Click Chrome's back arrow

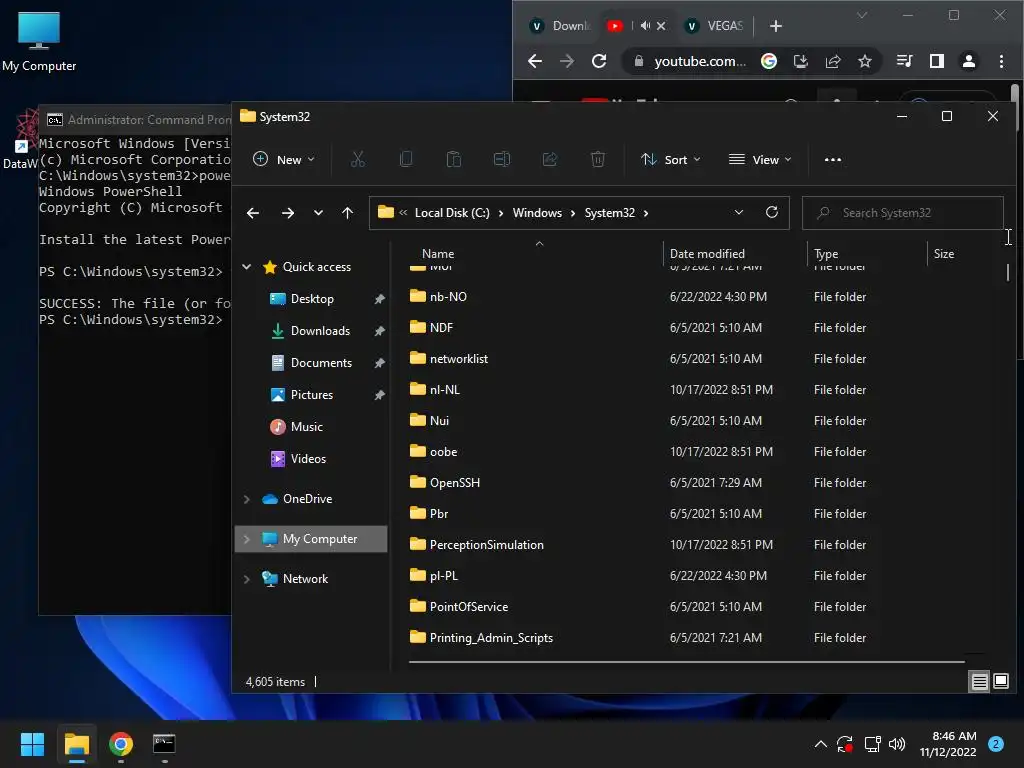[x=535, y=61]
